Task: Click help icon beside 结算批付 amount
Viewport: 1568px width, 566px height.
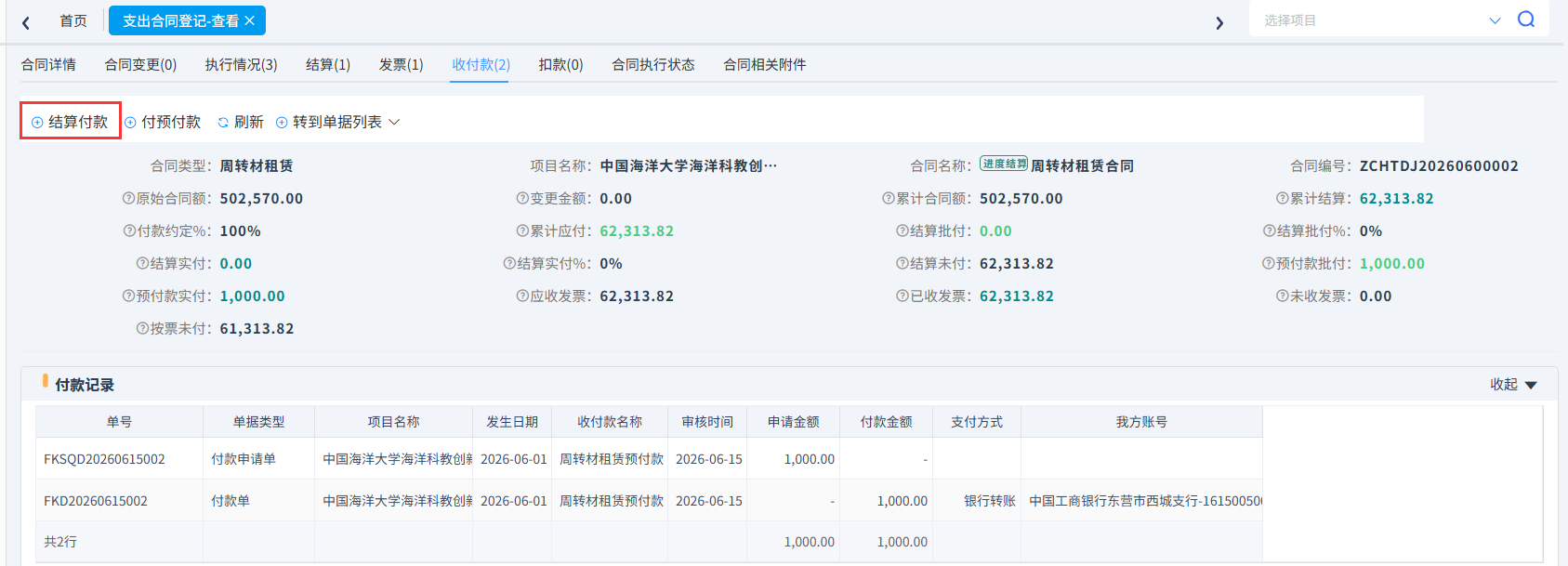Action: (903, 231)
